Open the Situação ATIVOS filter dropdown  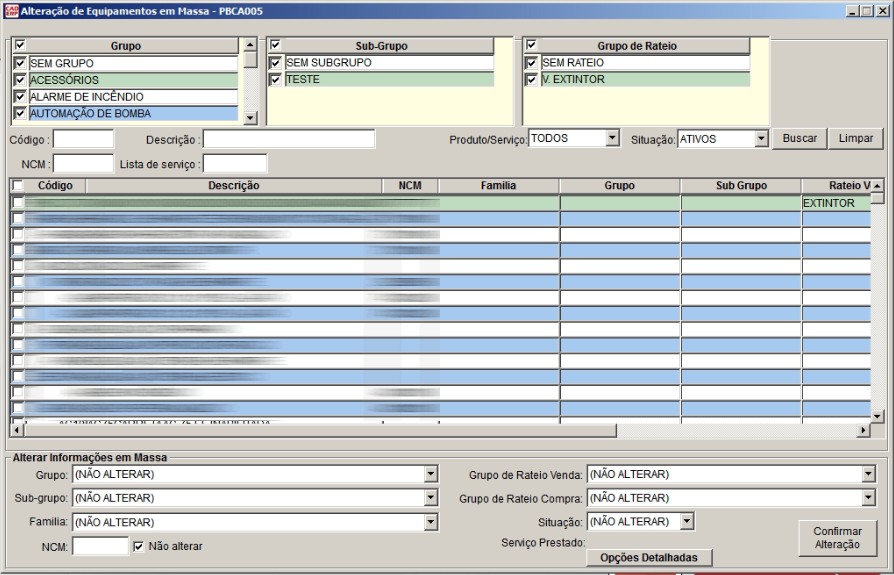tap(761, 138)
